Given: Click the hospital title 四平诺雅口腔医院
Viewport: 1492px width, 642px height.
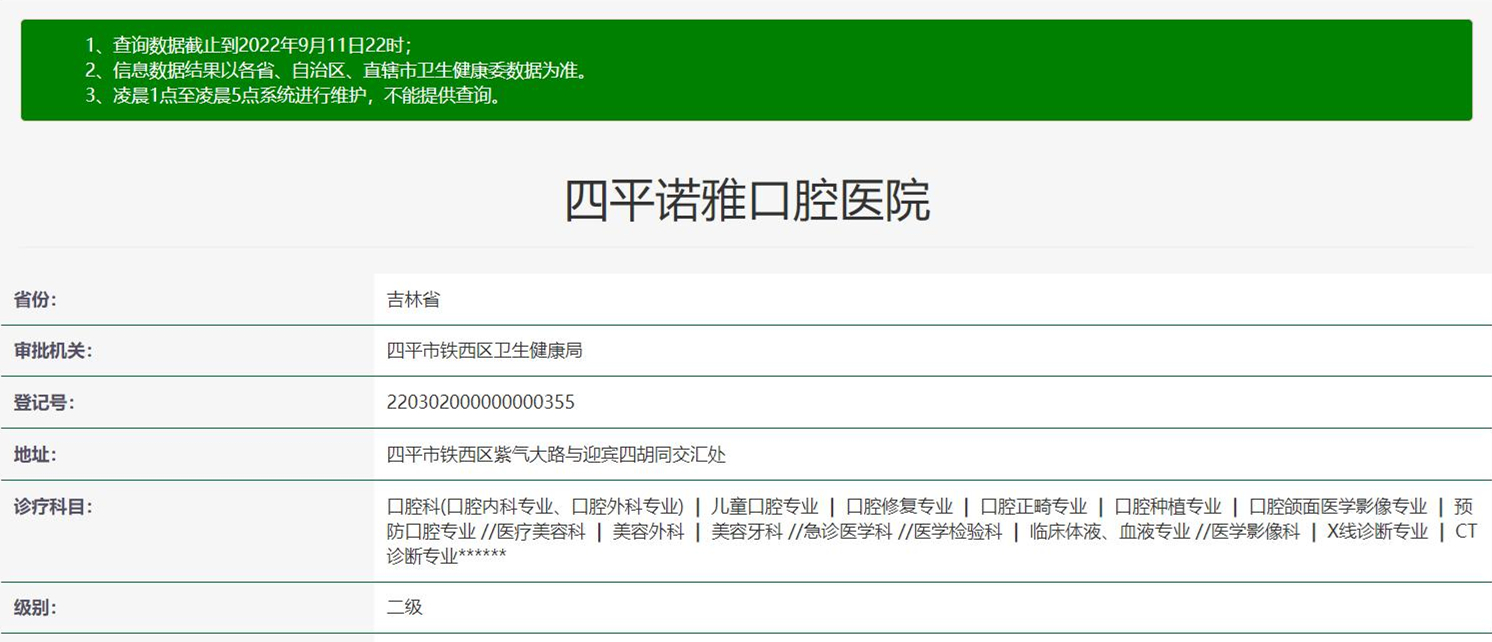Looking at the screenshot, I should (x=746, y=201).
